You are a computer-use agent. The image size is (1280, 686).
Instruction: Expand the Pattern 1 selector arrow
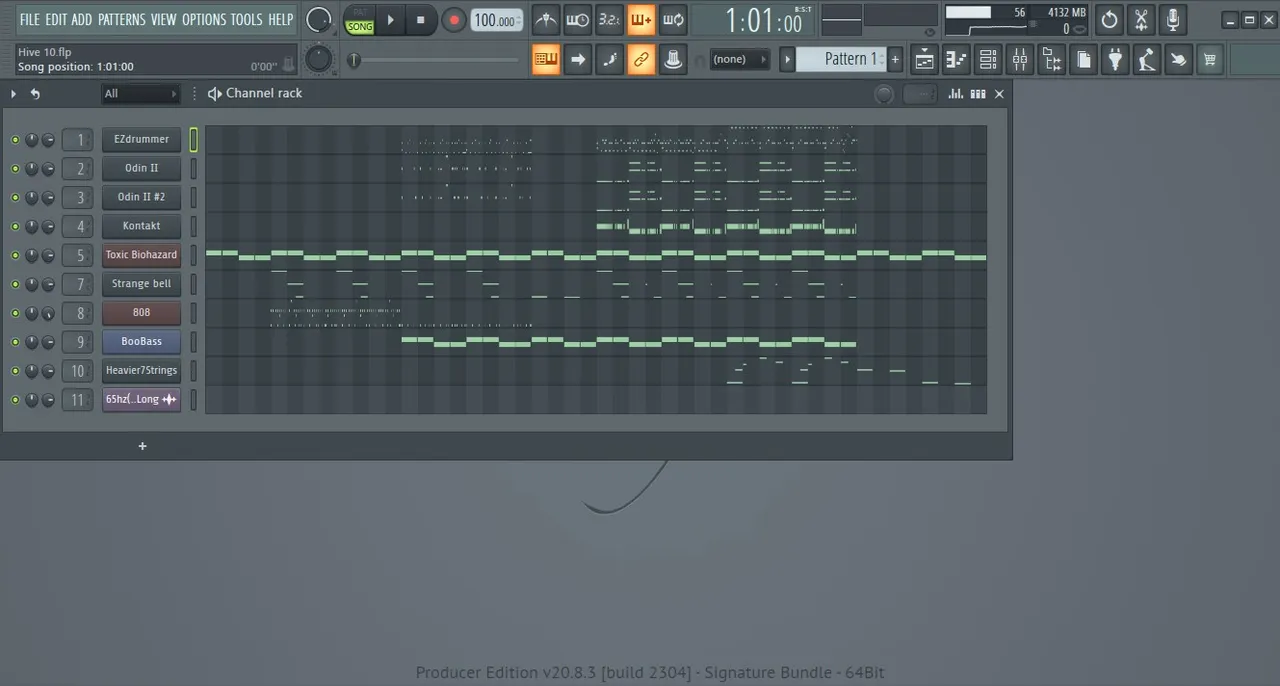(787, 60)
